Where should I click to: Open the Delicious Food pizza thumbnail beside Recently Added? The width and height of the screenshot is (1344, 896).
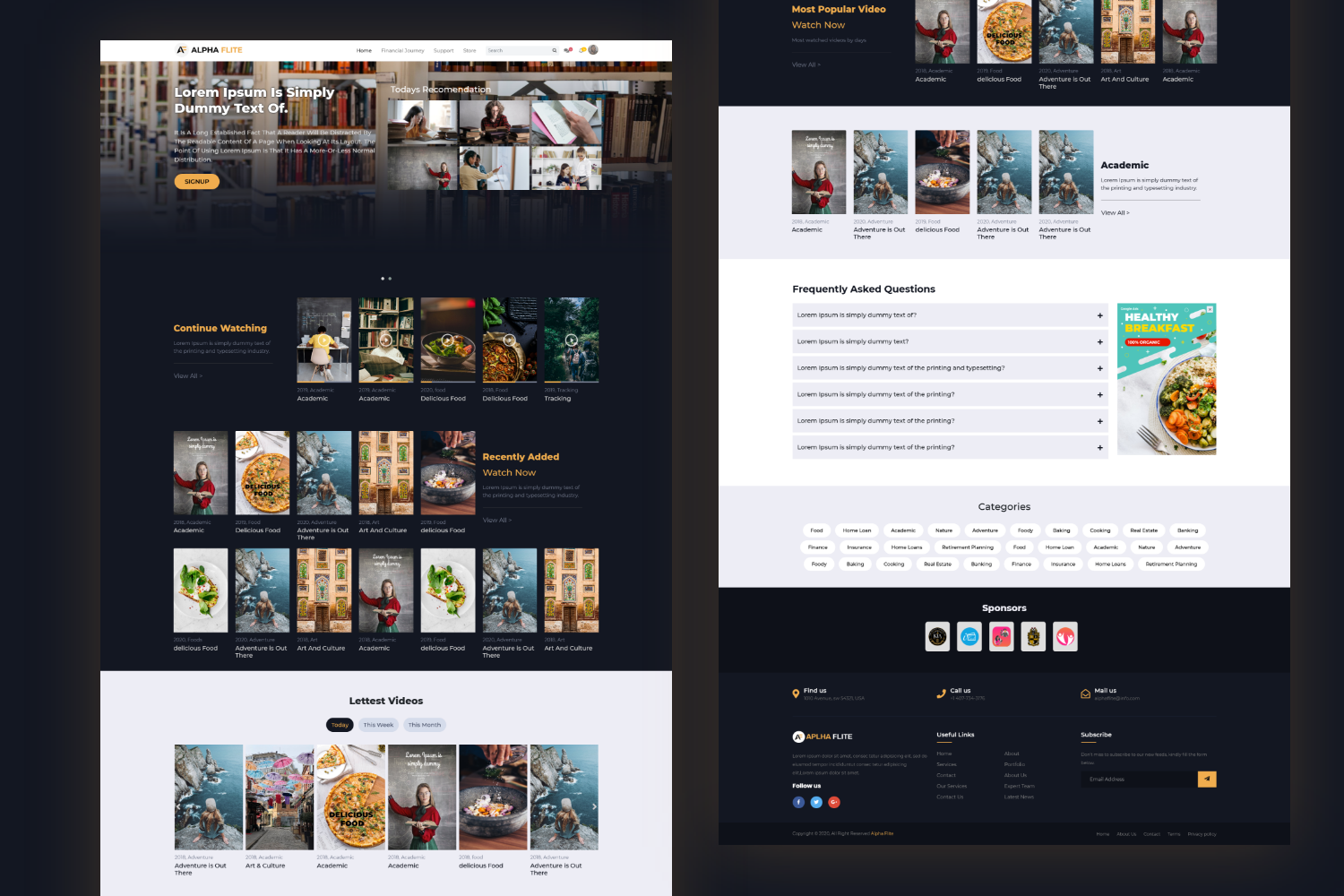coord(263,473)
